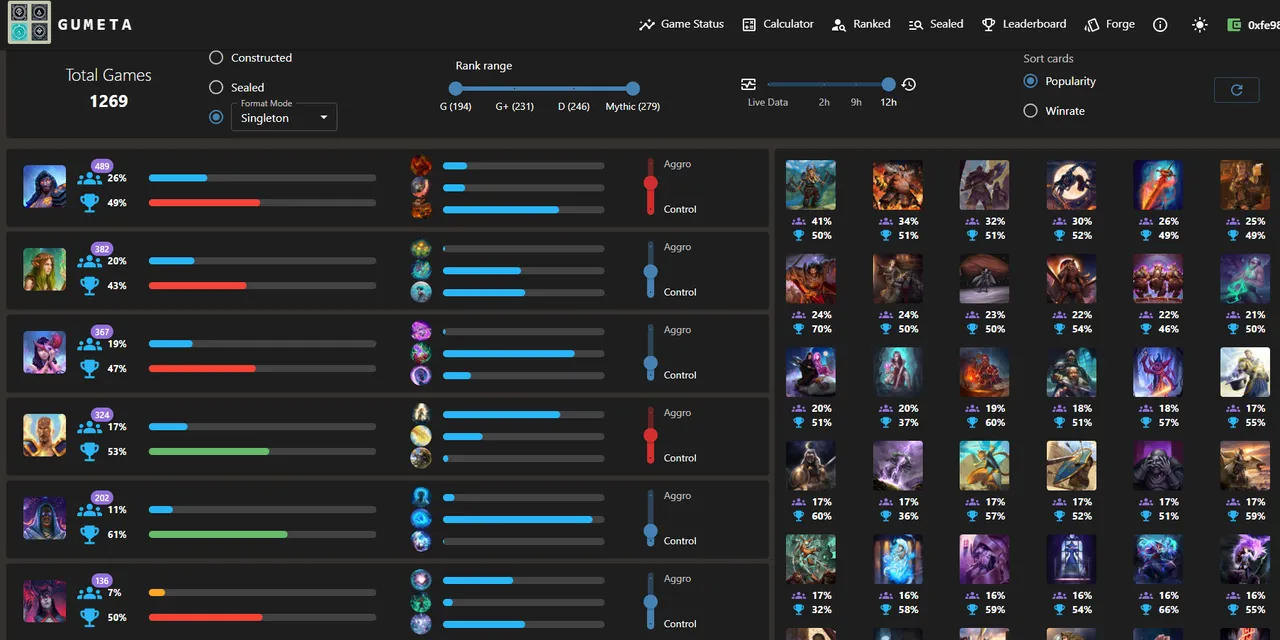Viewport: 1280px width, 640px height.
Task: Click the Live Data icon
Action: point(748,84)
